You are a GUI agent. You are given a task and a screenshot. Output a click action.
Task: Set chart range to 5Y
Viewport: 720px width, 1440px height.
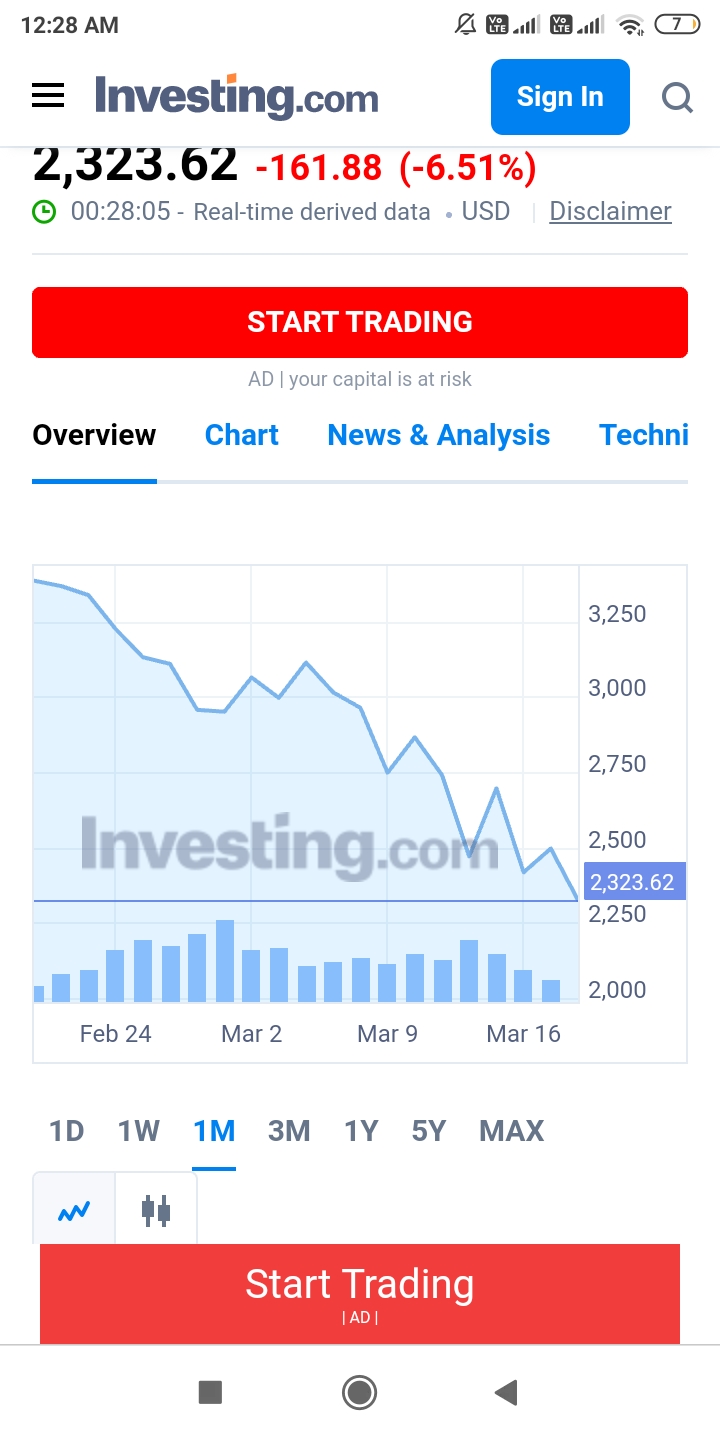pyautogui.click(x=428, y=1131)
